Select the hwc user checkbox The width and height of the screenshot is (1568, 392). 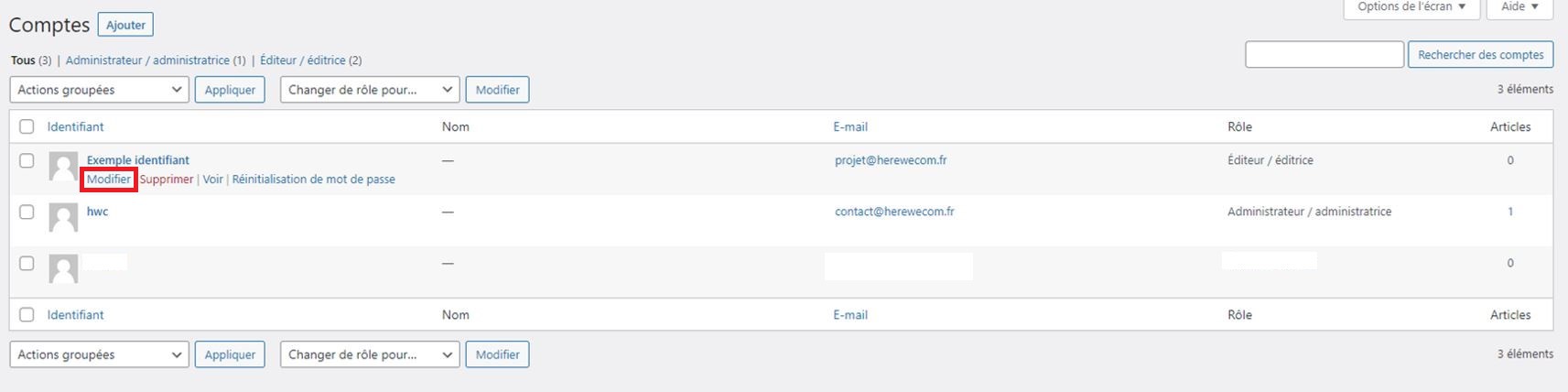[27, 212]
